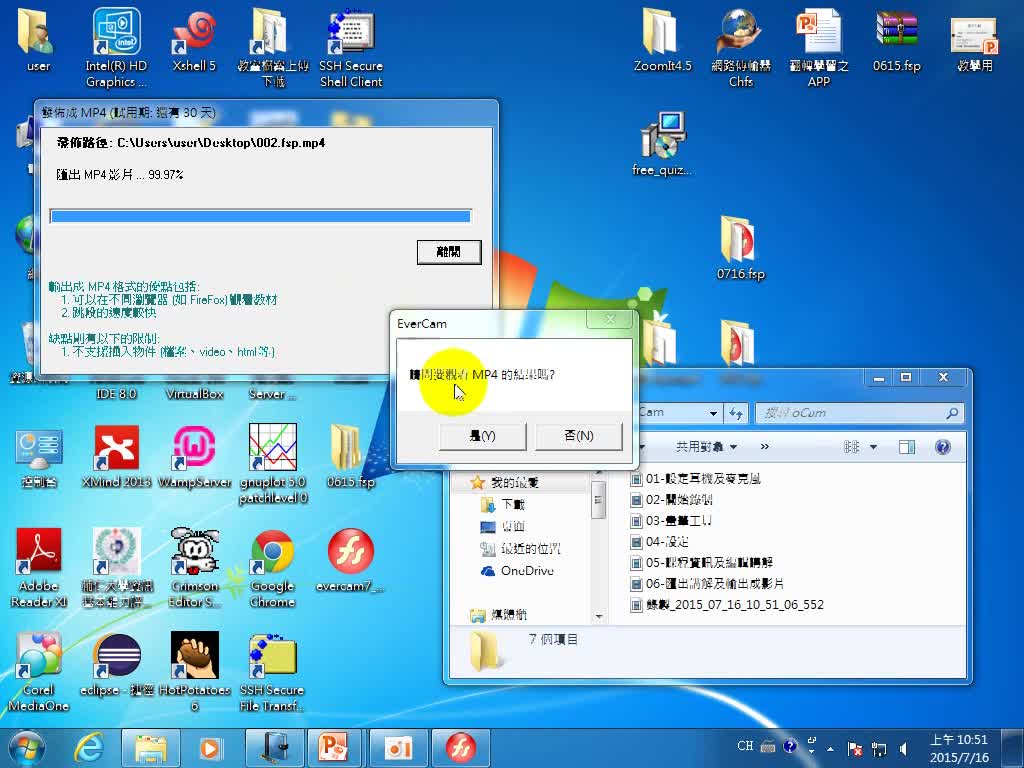This screenshot has width=1024, height=768.
Task: Select the ZoomIt4.5 folder icon
Action: click(x=662, y=41)
